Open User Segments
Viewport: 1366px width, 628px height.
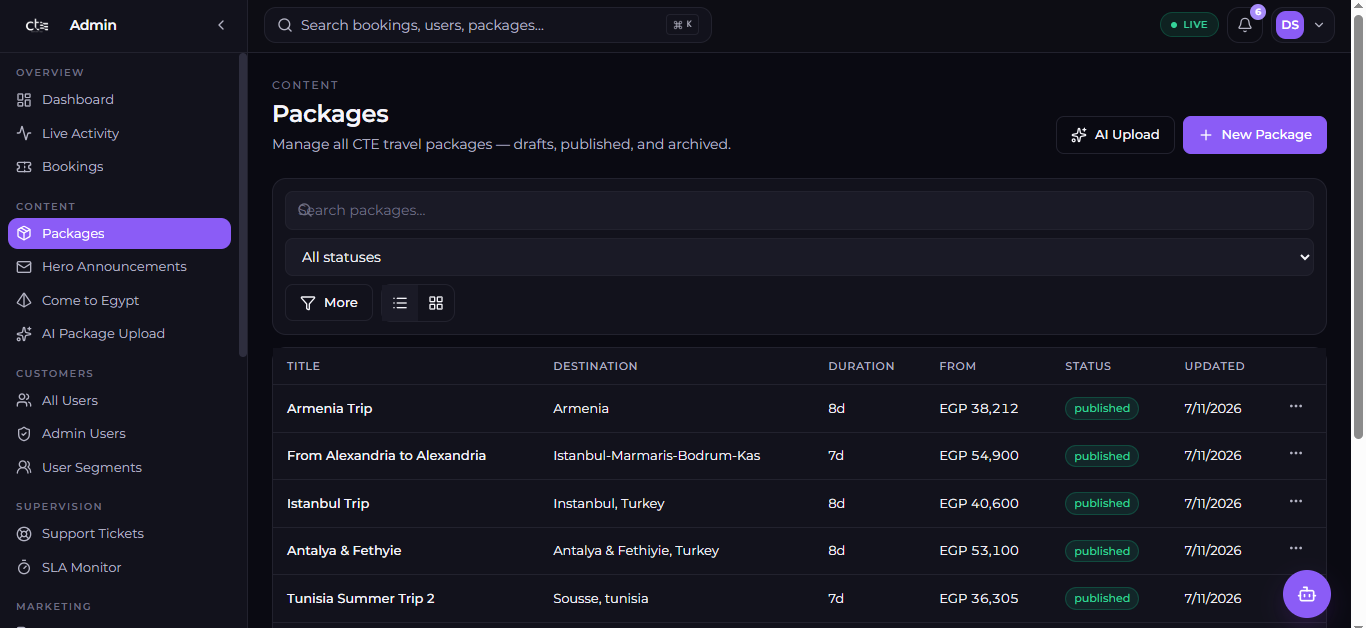pos(119,467)
